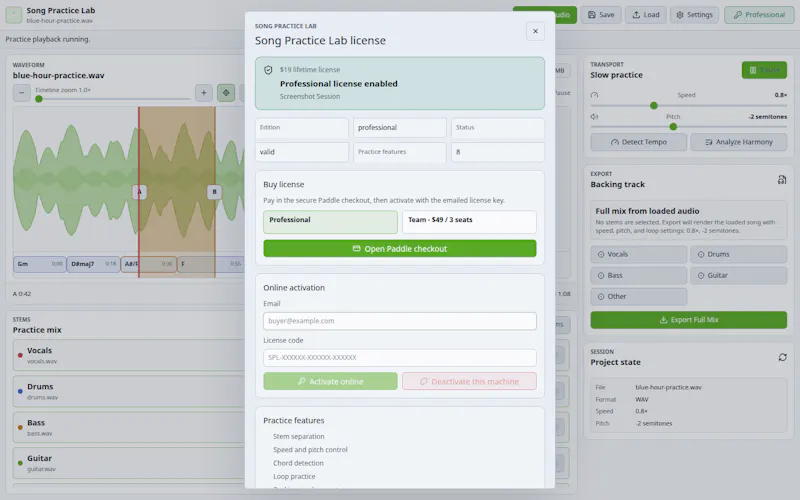Click the Song Practice Lab app logo icon
This screenshot has width=800, height=500.
(x=14, y=15)
